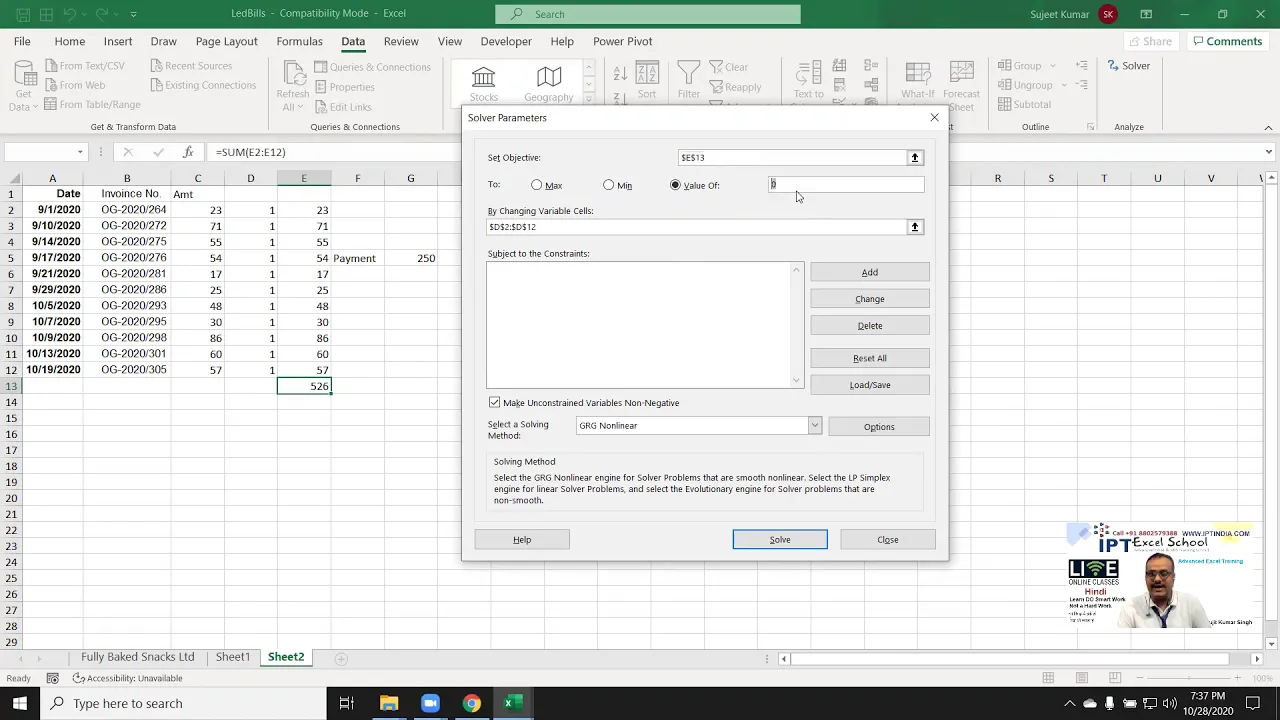1280x720 pixels.
Task: Click the Subtotal command
Action: [x=1024, y=104]
